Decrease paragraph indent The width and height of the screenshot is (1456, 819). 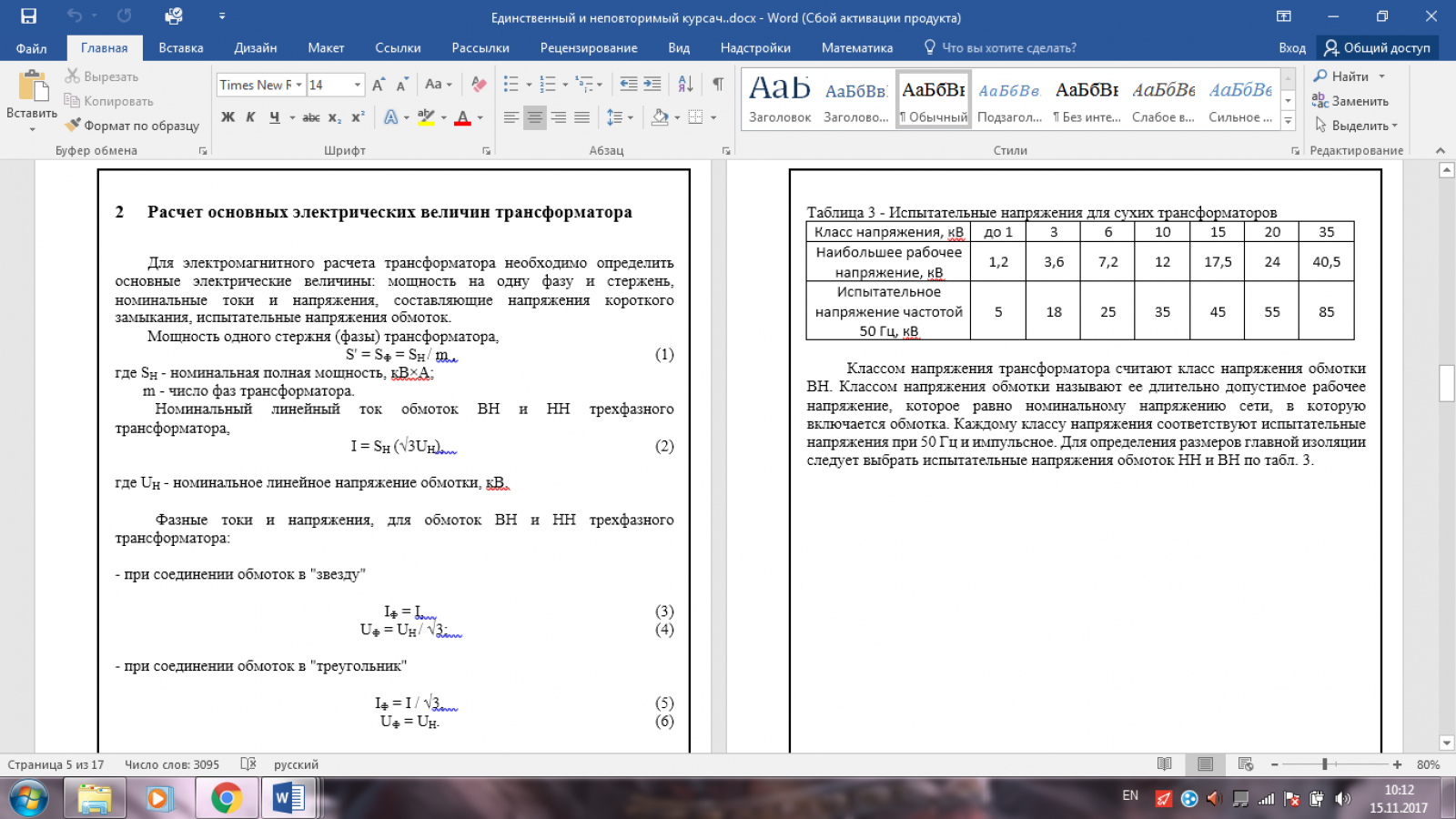click(629, 84)
